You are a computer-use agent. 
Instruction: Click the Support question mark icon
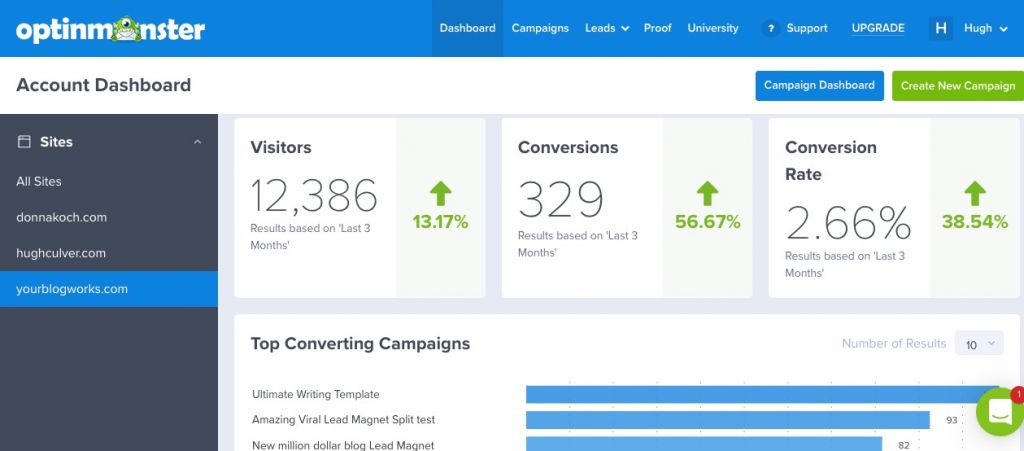click(771, 29)
